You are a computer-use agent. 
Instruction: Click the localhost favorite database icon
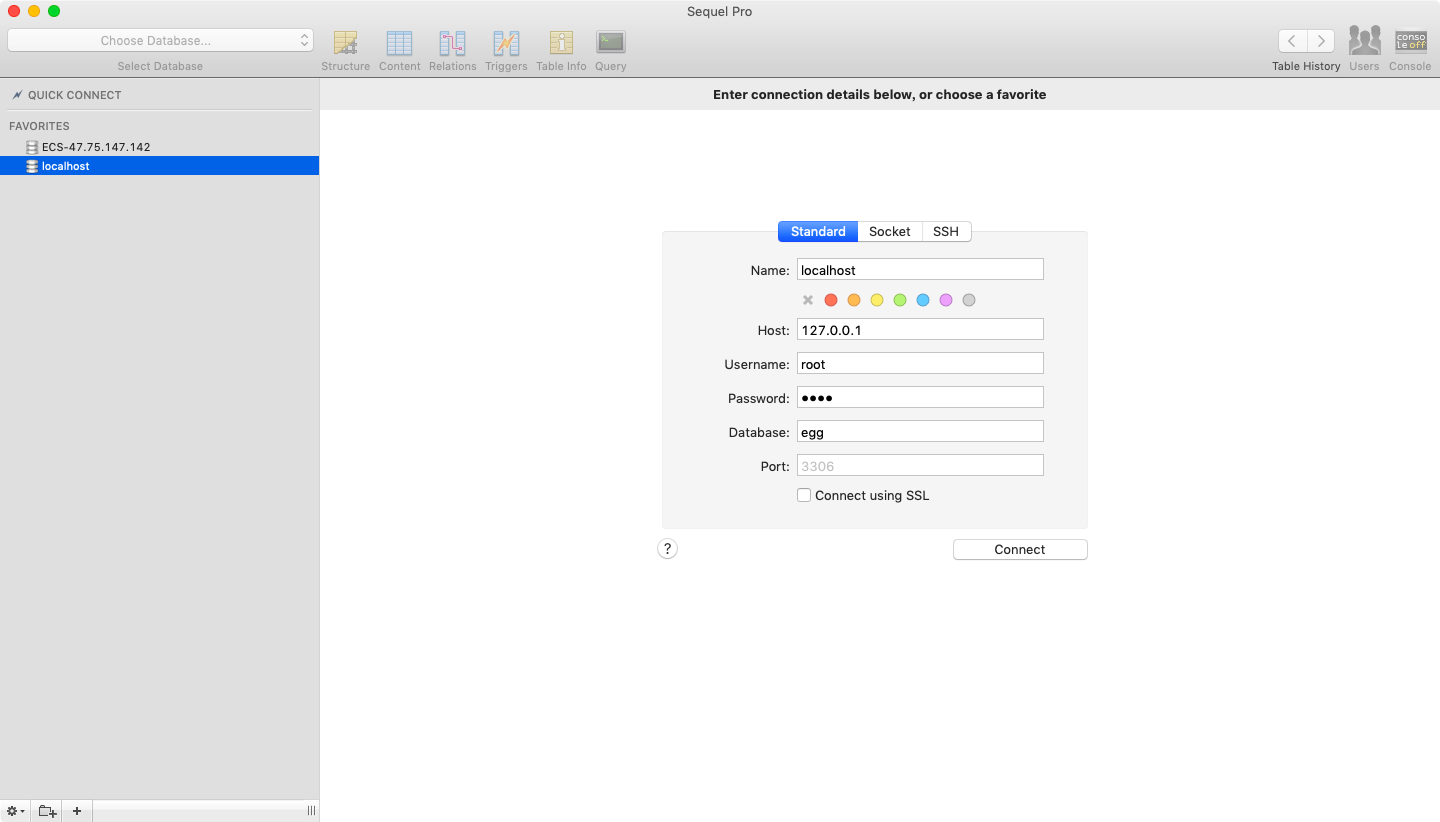coord(32,166)
